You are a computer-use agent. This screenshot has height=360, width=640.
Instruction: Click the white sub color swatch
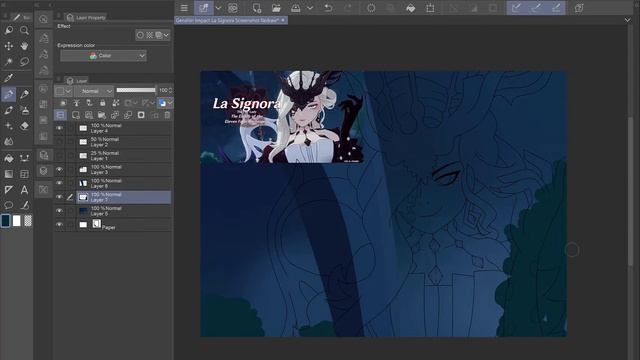pyautogui.click(x=17, y=221)
